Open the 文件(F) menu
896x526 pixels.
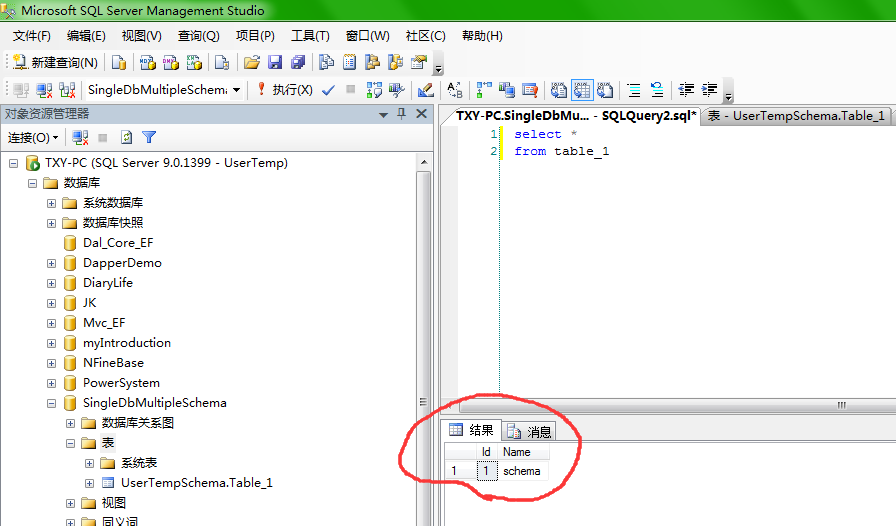tap(31, 36)
